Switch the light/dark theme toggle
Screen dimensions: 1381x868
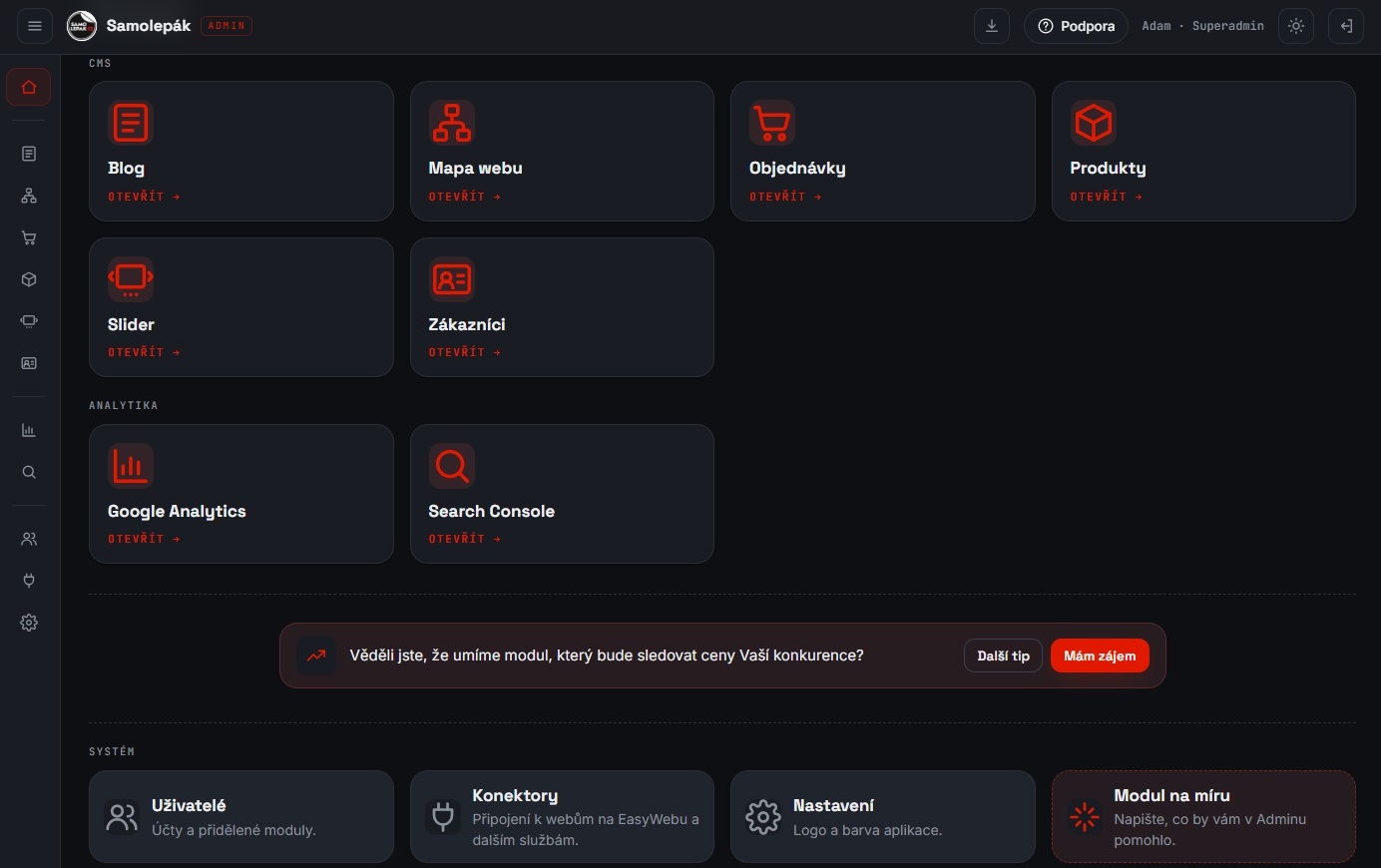click(x=1296, y=26)
